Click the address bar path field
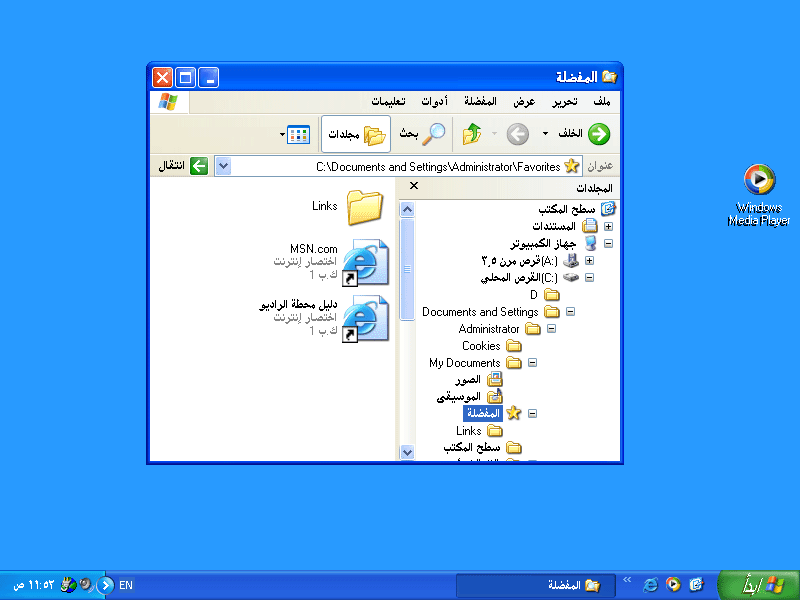800x600 pixels. [x=398, y=166]
